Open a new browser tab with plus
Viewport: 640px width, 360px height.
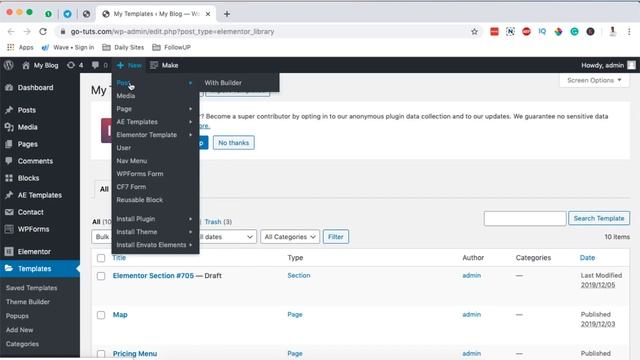point(227,14)
